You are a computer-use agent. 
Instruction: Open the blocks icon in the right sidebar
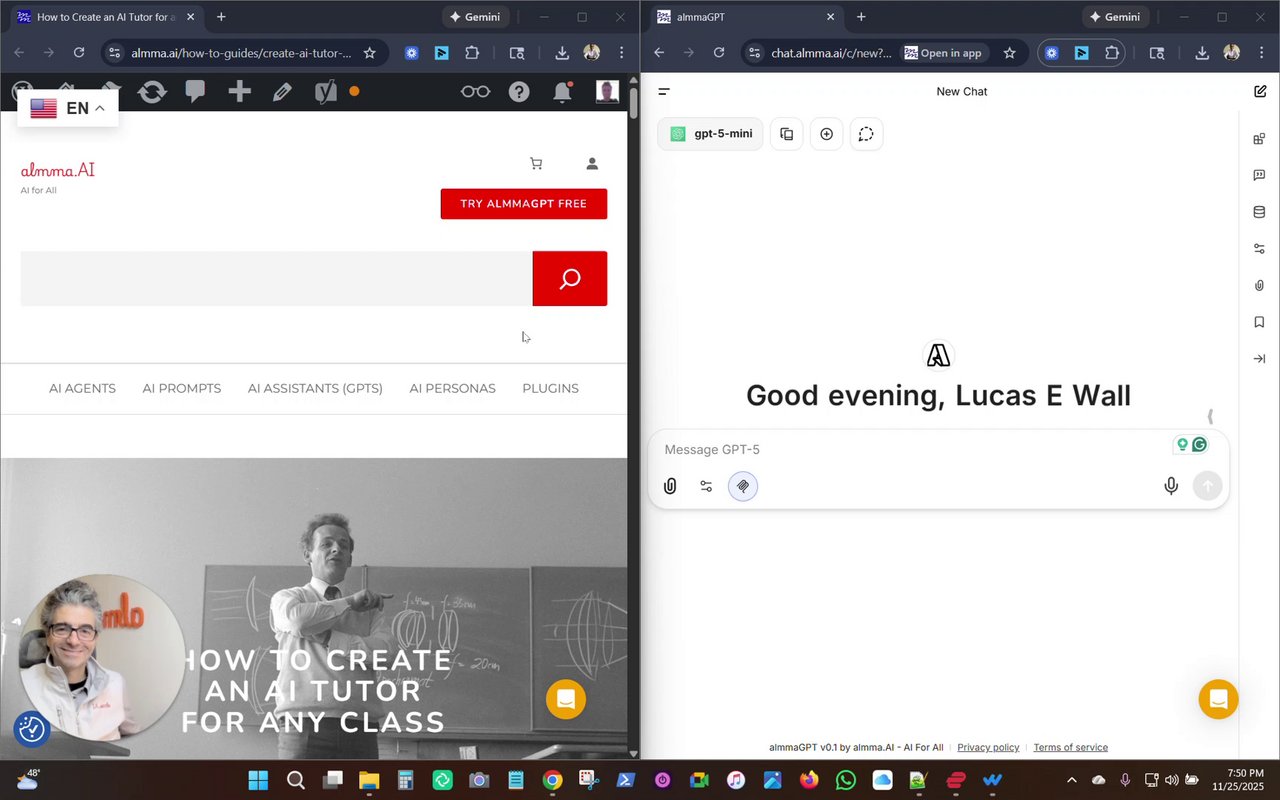[x=1259, y=139]
